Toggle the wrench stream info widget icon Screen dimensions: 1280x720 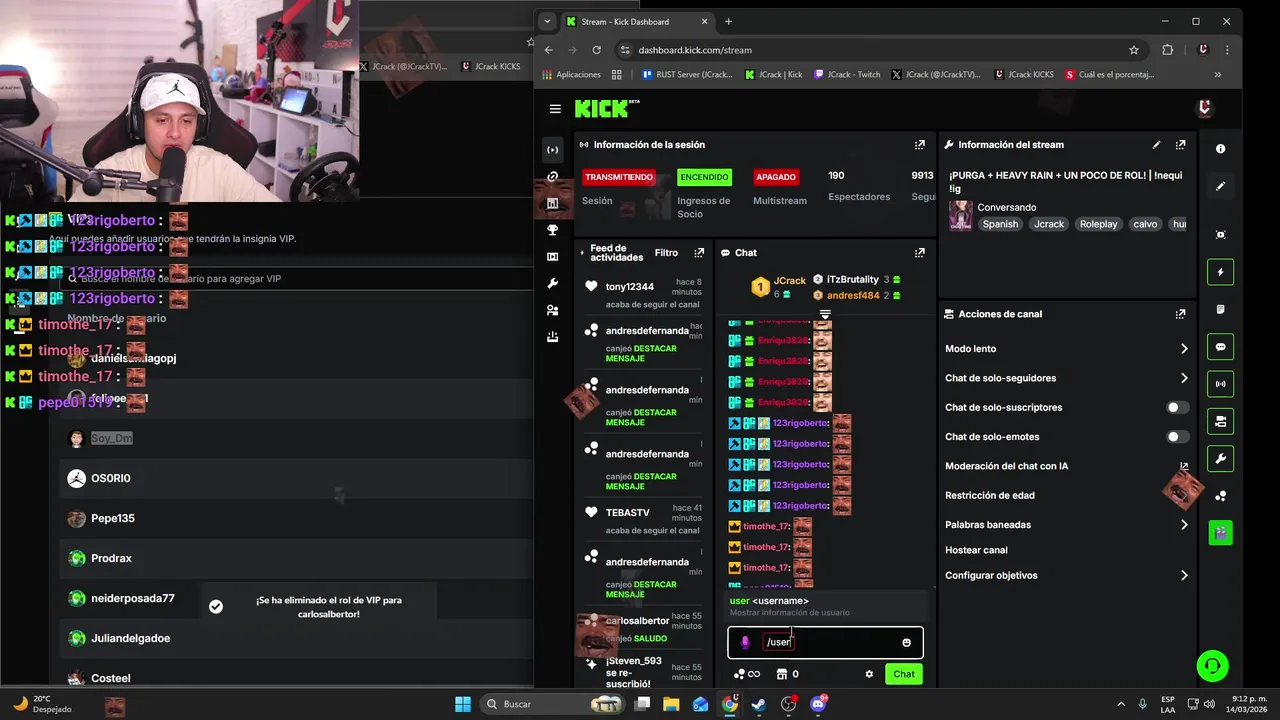[1220, 459]
